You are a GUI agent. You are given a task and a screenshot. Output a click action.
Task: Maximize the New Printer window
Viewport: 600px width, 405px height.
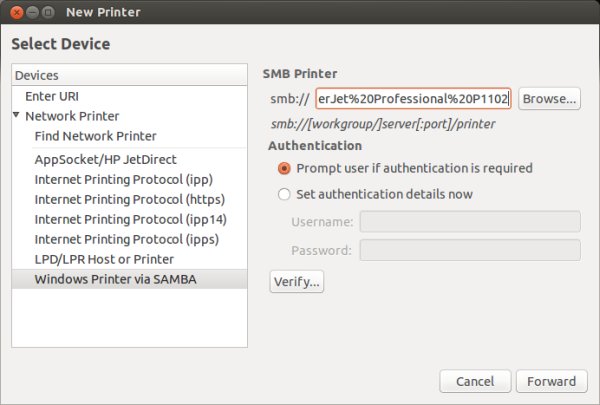[x=49, y=12]
